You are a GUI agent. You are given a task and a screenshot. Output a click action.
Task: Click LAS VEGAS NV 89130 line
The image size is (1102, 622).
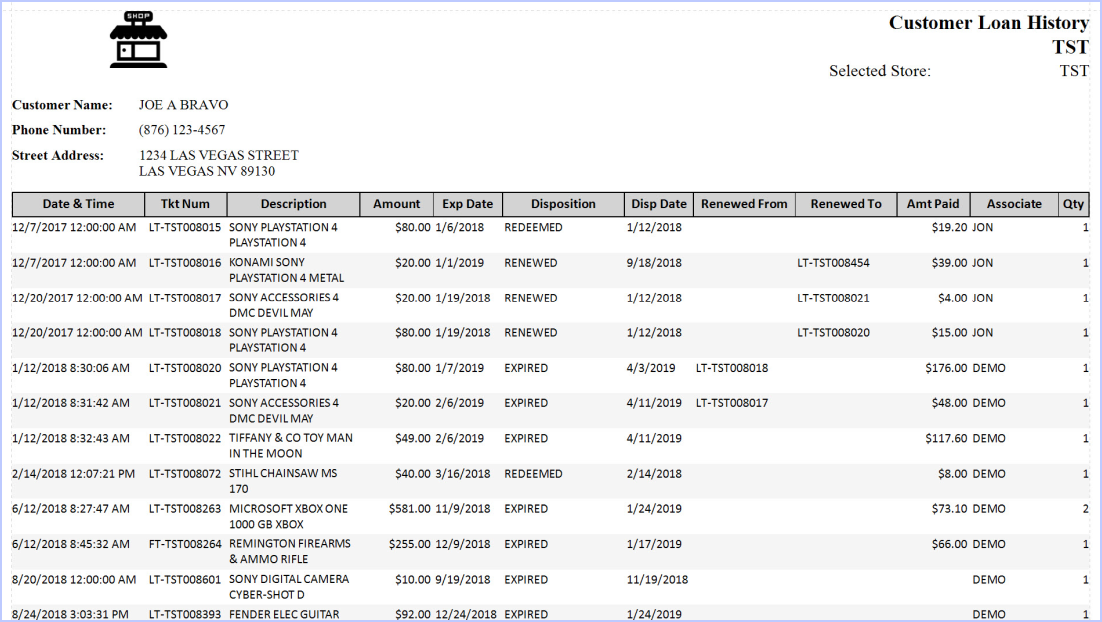pyautogui.click(x=207, y=171)
